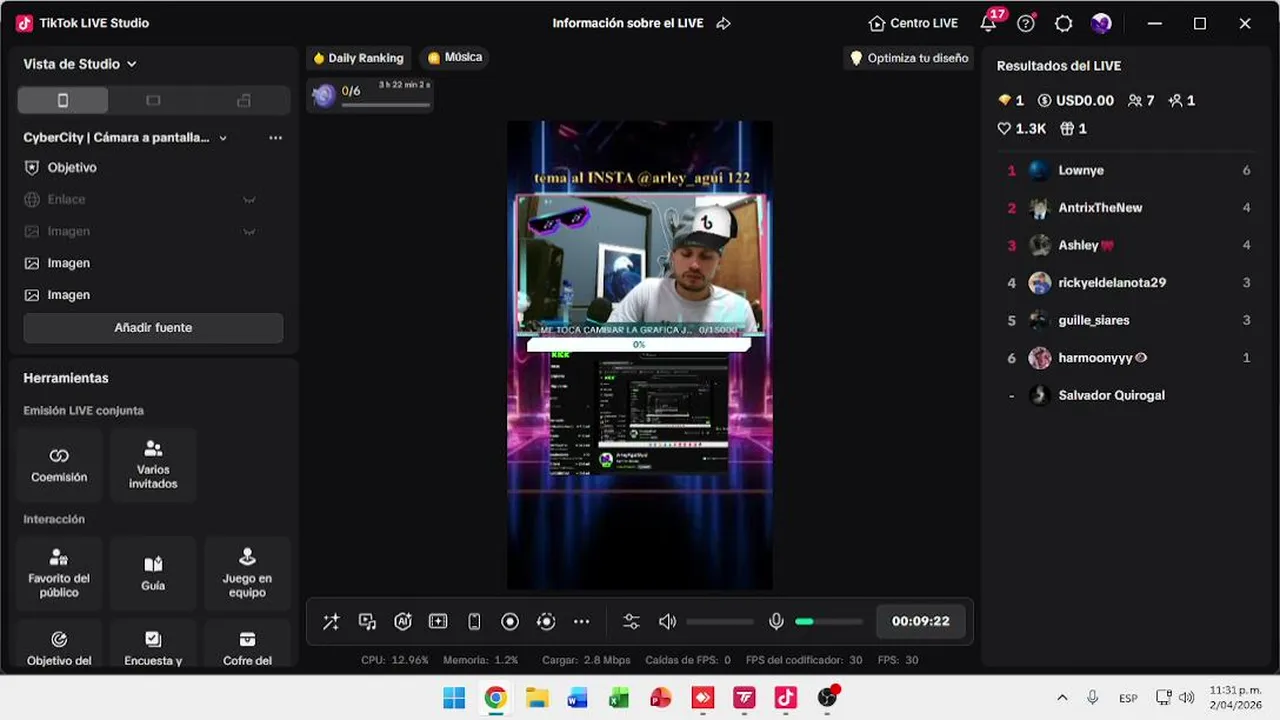Click the 0/6 goal progress widget

[x=370, y=95]
